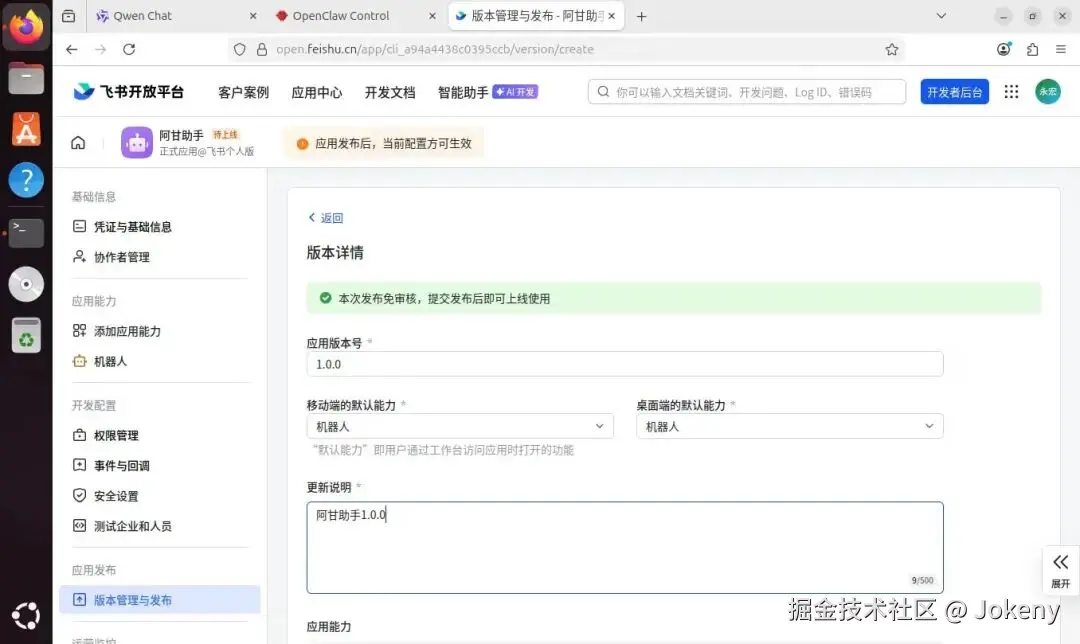
Task: Click into the 更新说明 text area
Action: 625,548
